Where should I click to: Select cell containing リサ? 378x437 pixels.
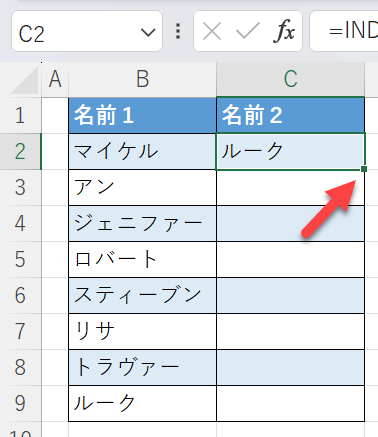coord(142,332)
